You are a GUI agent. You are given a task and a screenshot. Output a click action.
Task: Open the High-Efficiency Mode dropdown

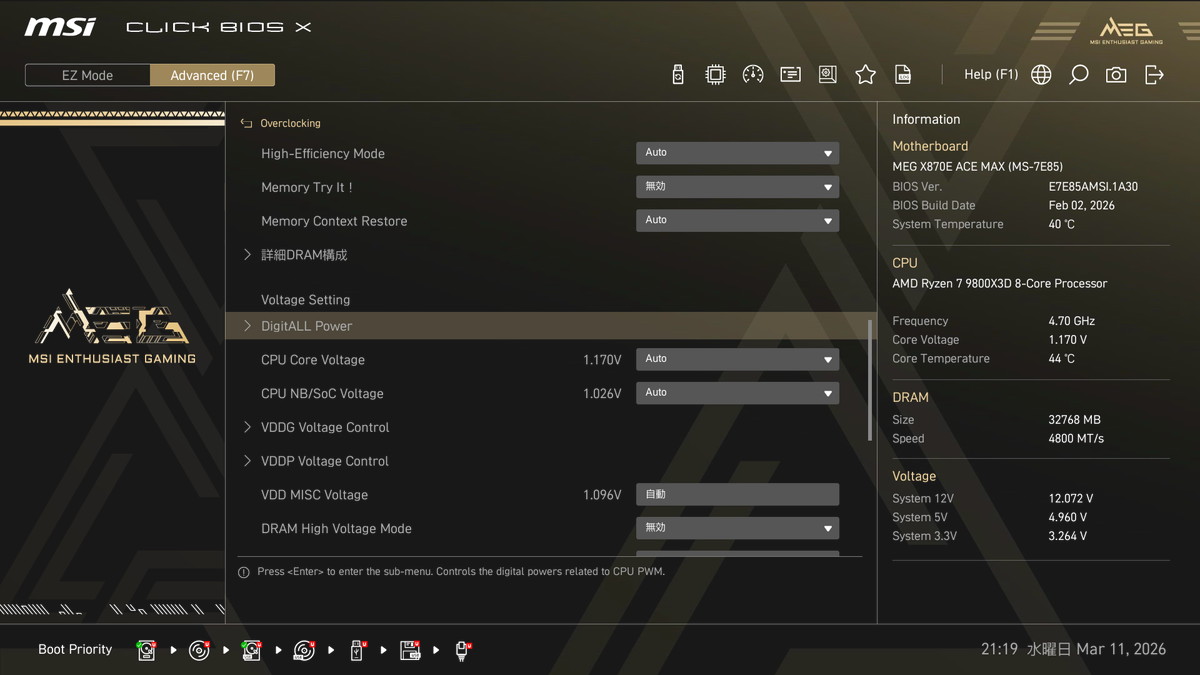coord(737,153)
